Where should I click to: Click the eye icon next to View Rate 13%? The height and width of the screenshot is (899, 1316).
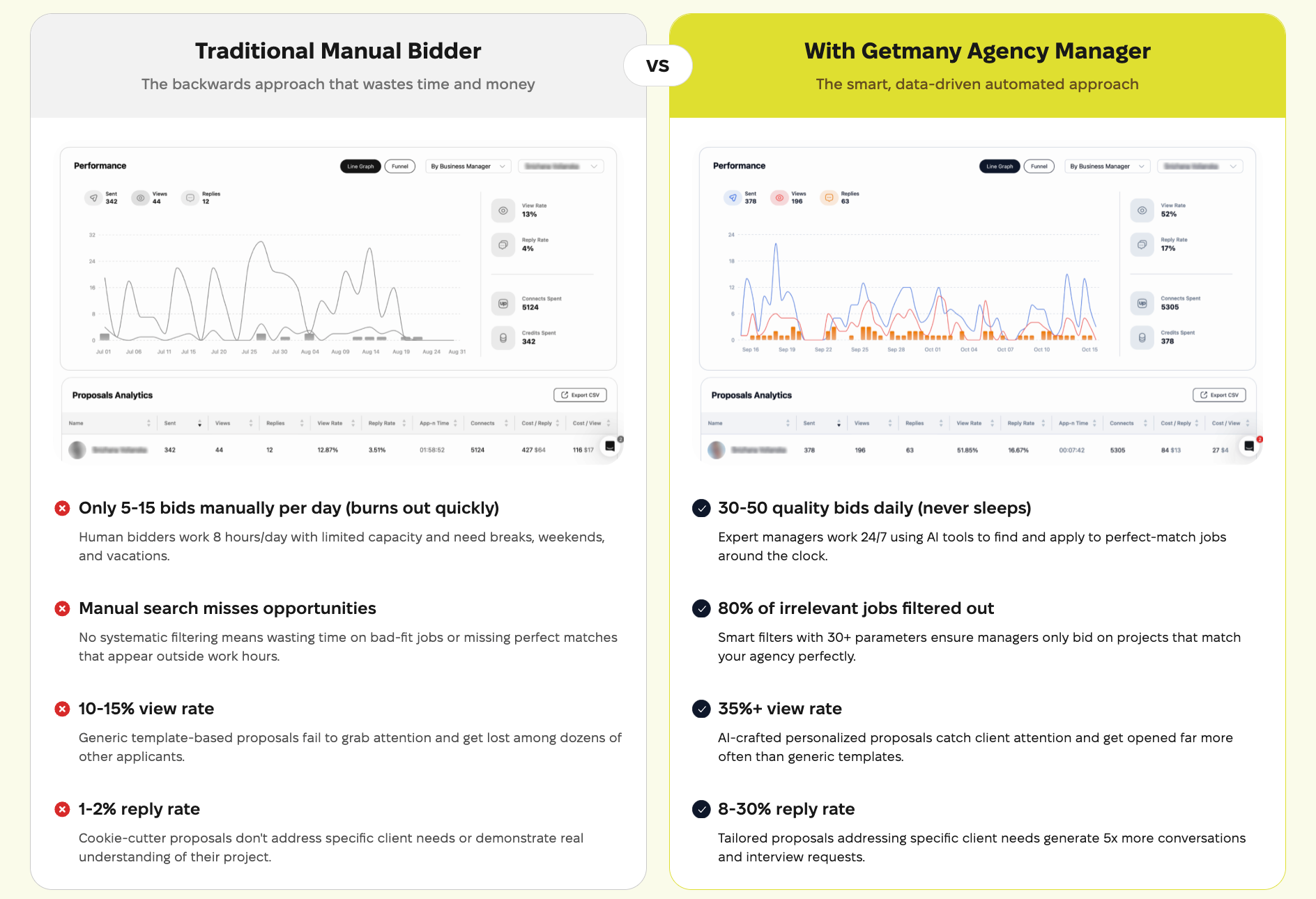pyautogui.click(x=503, y=210)
